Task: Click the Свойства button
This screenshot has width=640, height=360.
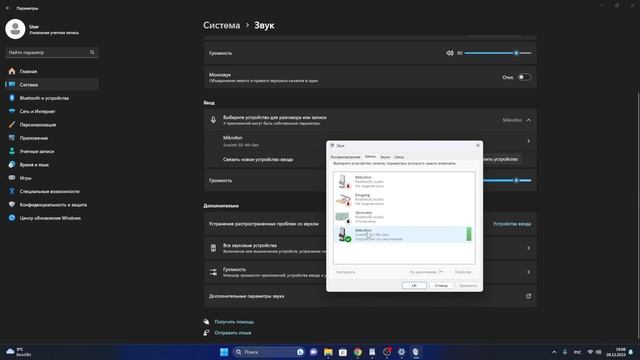Action: (463, 272)
